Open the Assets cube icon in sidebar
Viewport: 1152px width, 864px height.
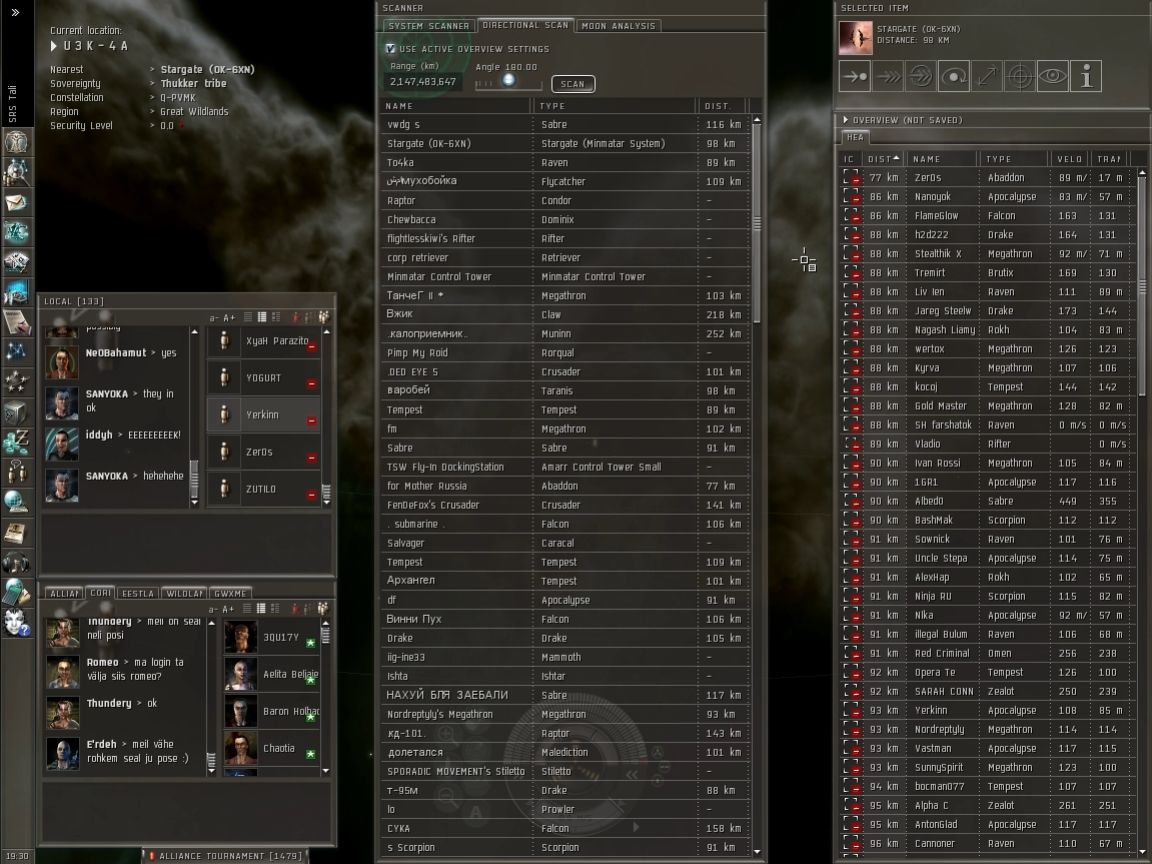point(16,412)
